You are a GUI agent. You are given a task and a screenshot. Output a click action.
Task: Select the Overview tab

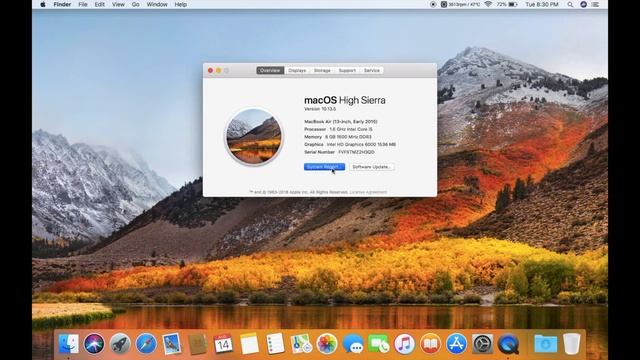270,71
